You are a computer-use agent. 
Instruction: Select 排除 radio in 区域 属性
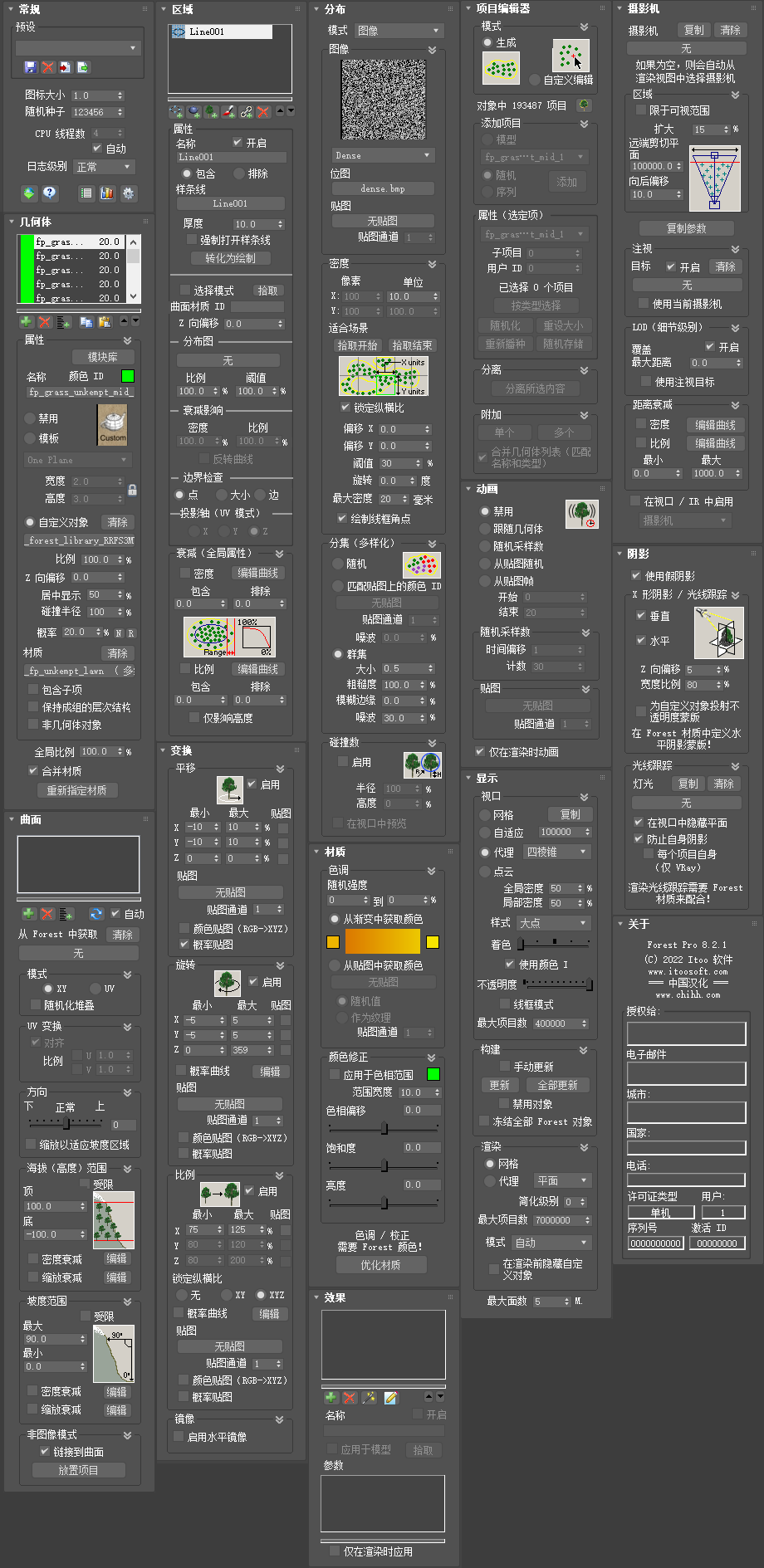240,173
